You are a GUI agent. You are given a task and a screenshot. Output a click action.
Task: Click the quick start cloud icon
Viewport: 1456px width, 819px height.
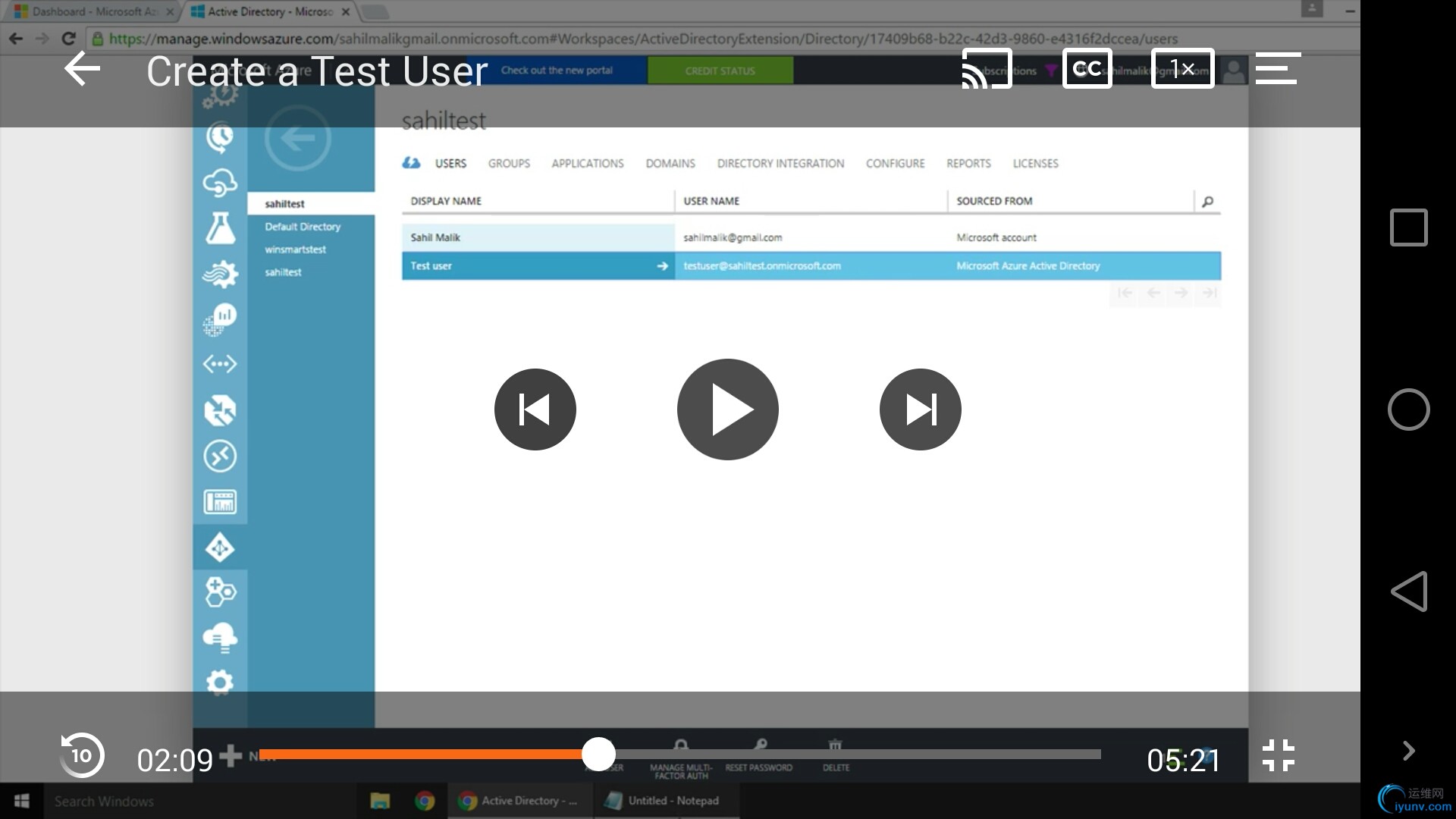point(411,163)
